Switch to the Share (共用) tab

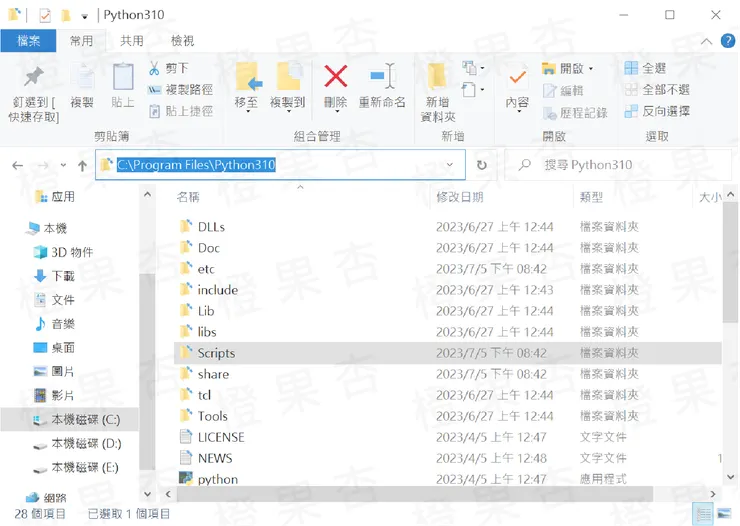tap(132, 41)
